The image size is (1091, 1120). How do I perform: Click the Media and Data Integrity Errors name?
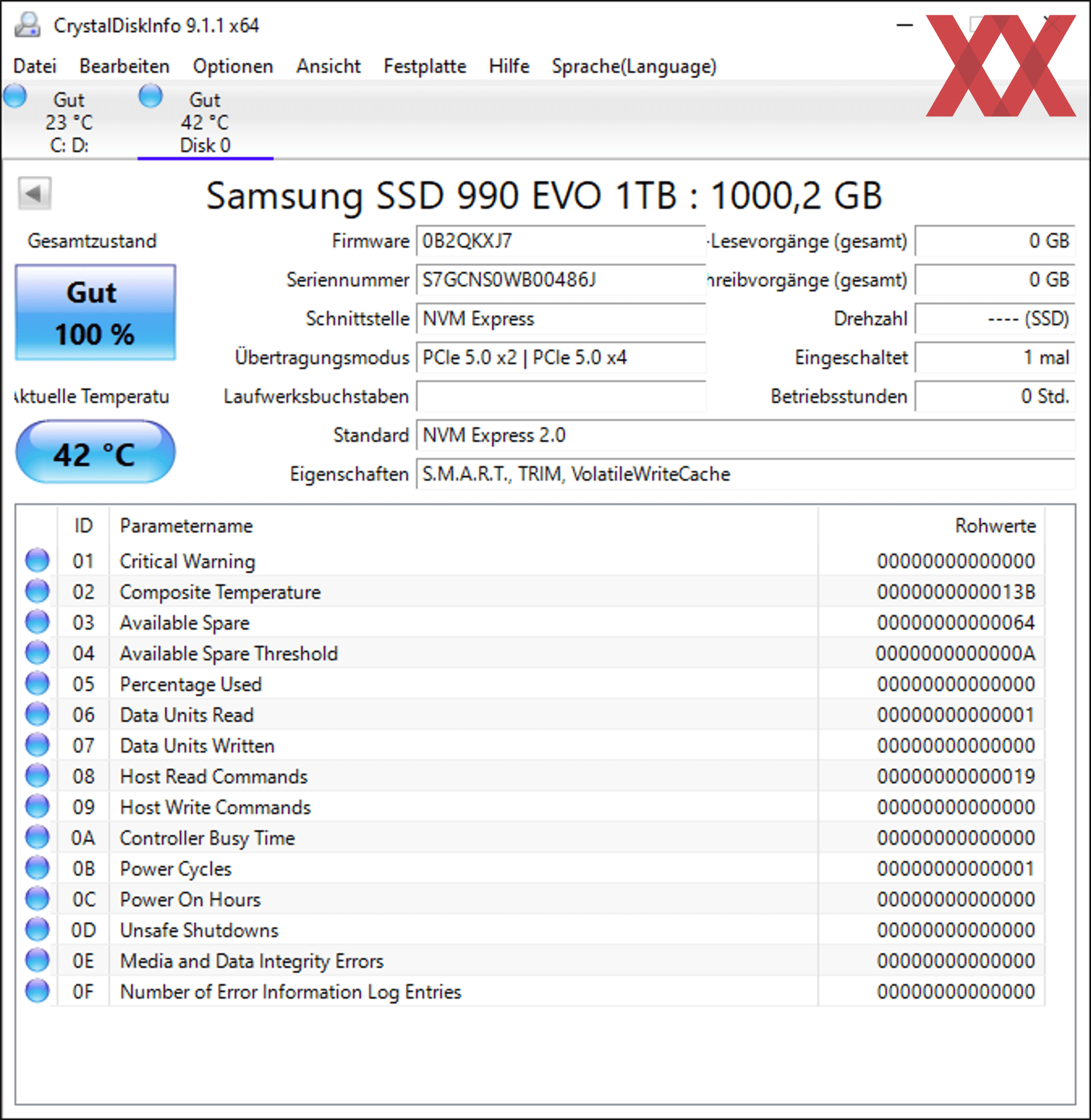click(252, 961)
